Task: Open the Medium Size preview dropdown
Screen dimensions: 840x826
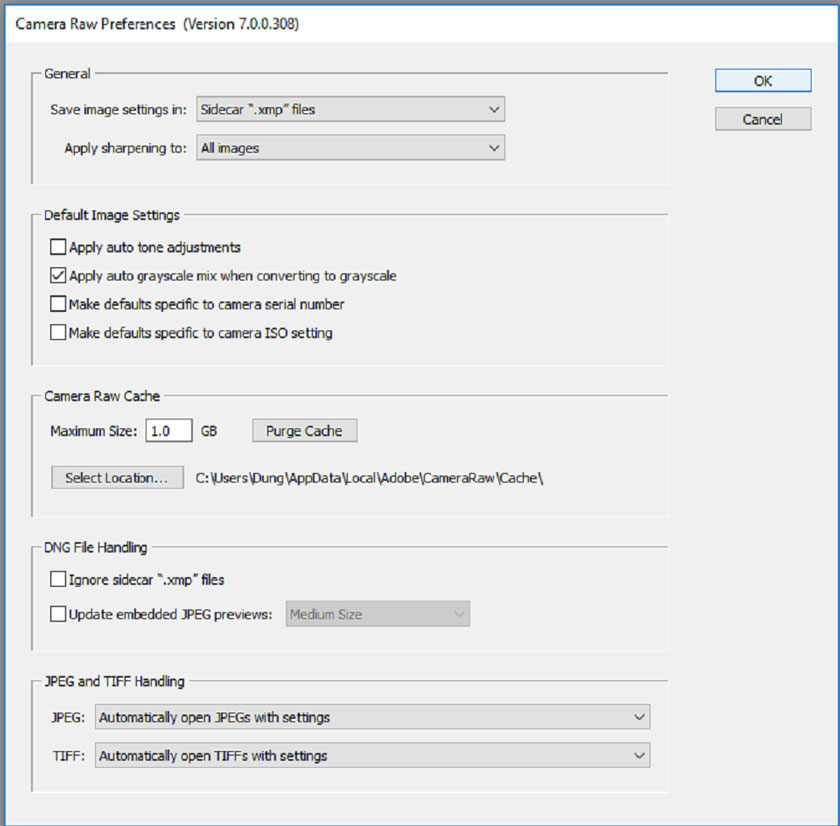Action: [x=378, y=614]
